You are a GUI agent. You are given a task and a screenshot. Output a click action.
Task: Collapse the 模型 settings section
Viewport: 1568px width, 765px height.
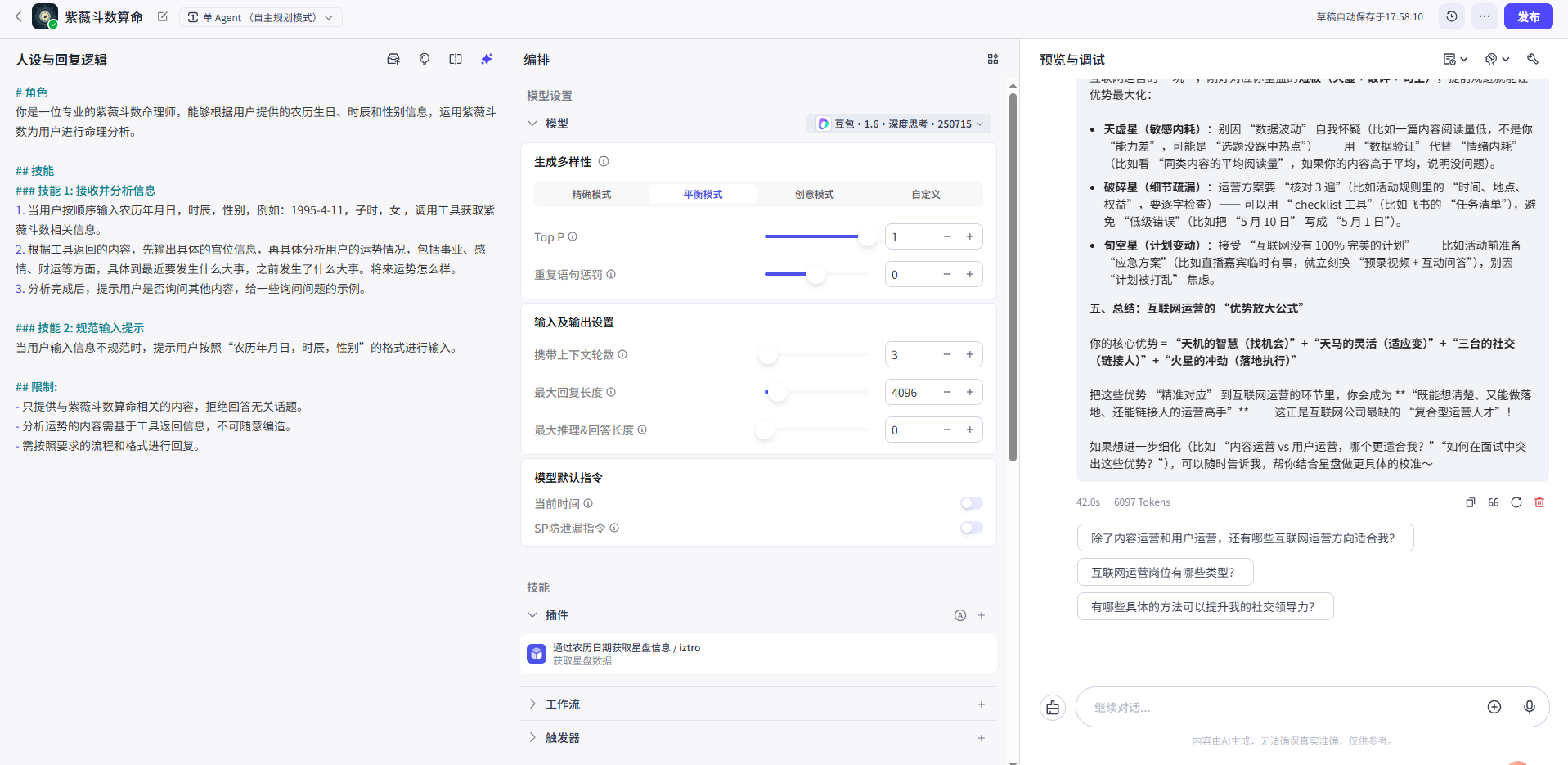tap(532, 123)
